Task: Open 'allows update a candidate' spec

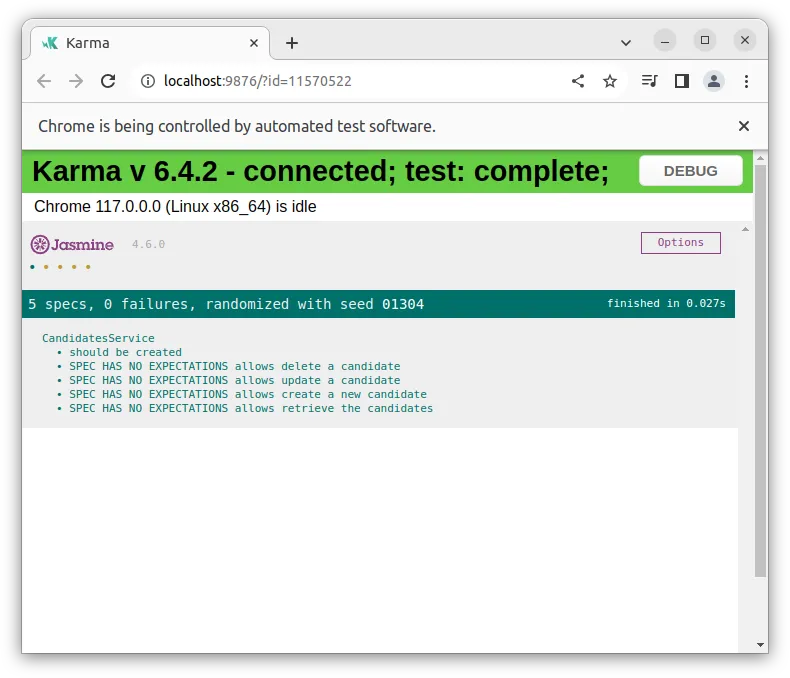Action: 235,381
